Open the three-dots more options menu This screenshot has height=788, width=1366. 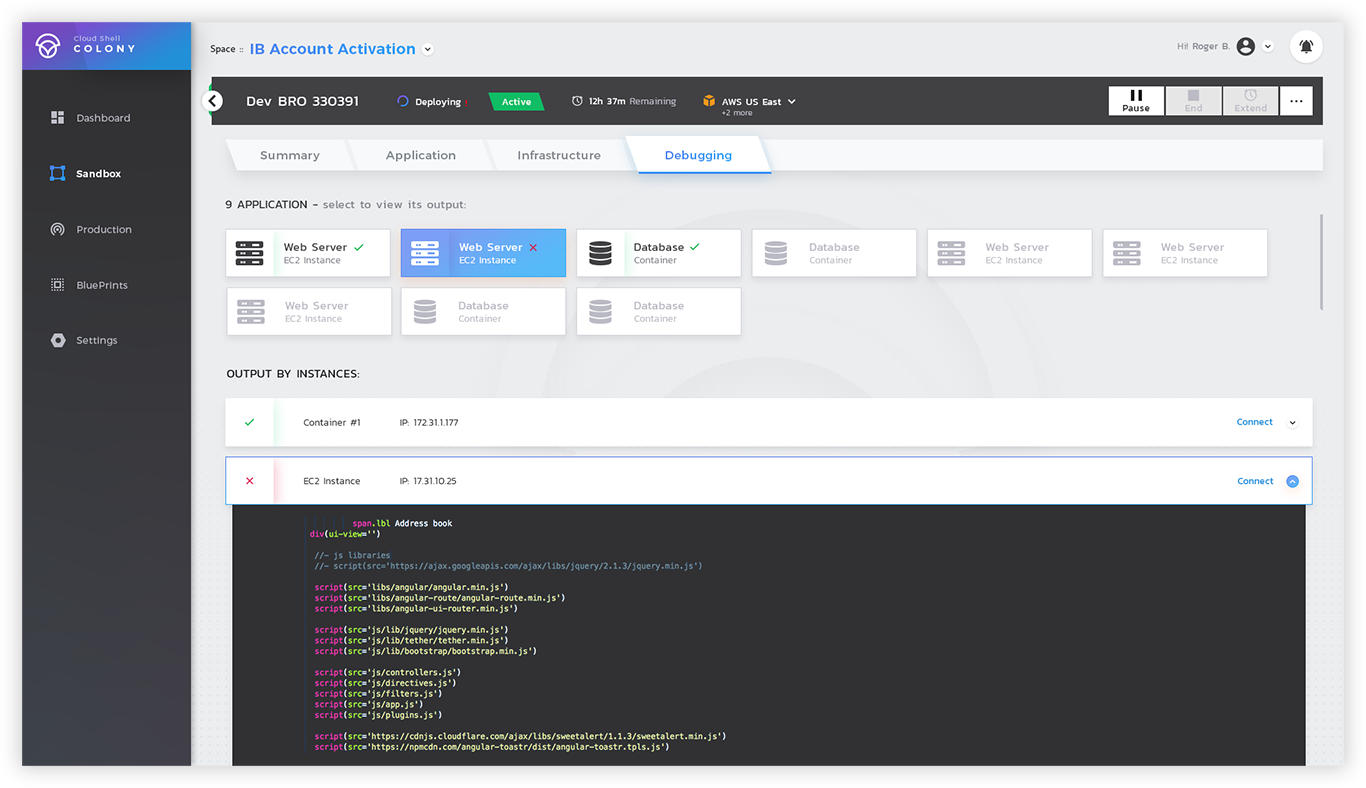(x=1296, y=101)
